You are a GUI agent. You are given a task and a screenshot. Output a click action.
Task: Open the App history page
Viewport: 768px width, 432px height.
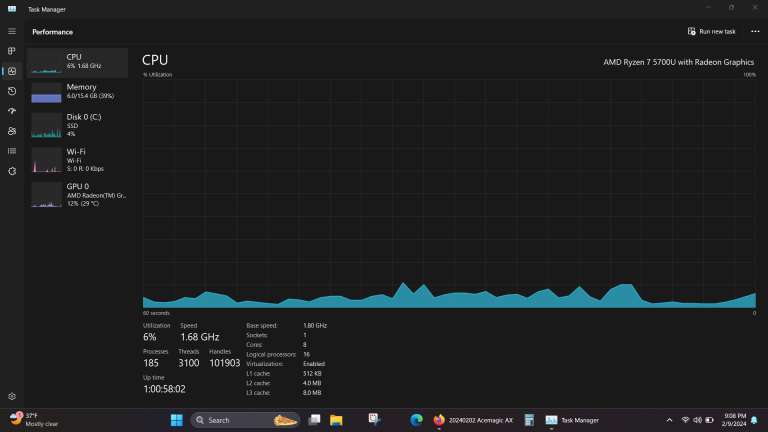pyautogui.click(x=12, y=91)
